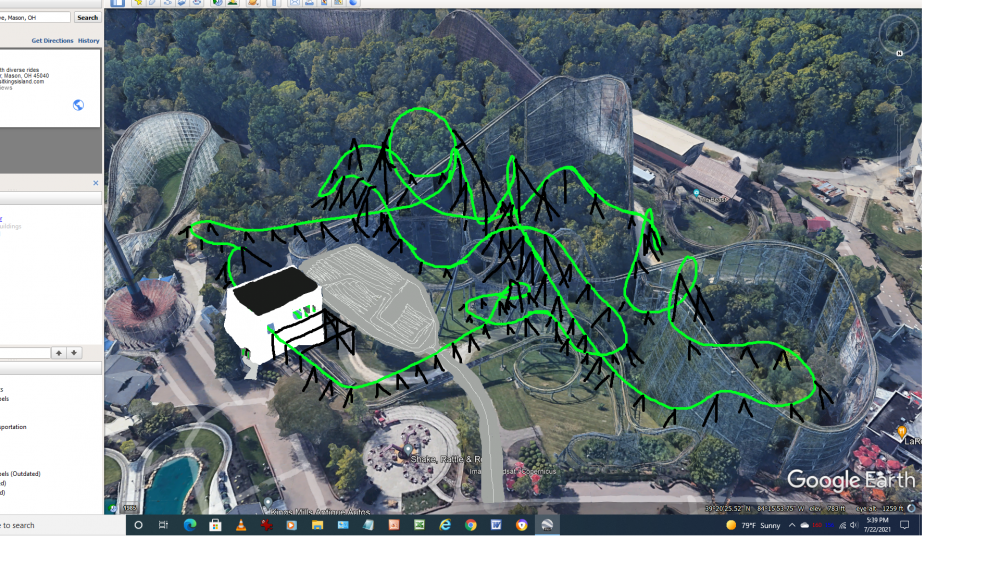1000x563 pixels.
Task: Open VLC media player from taskbar
Action: (x=241, y=525)
